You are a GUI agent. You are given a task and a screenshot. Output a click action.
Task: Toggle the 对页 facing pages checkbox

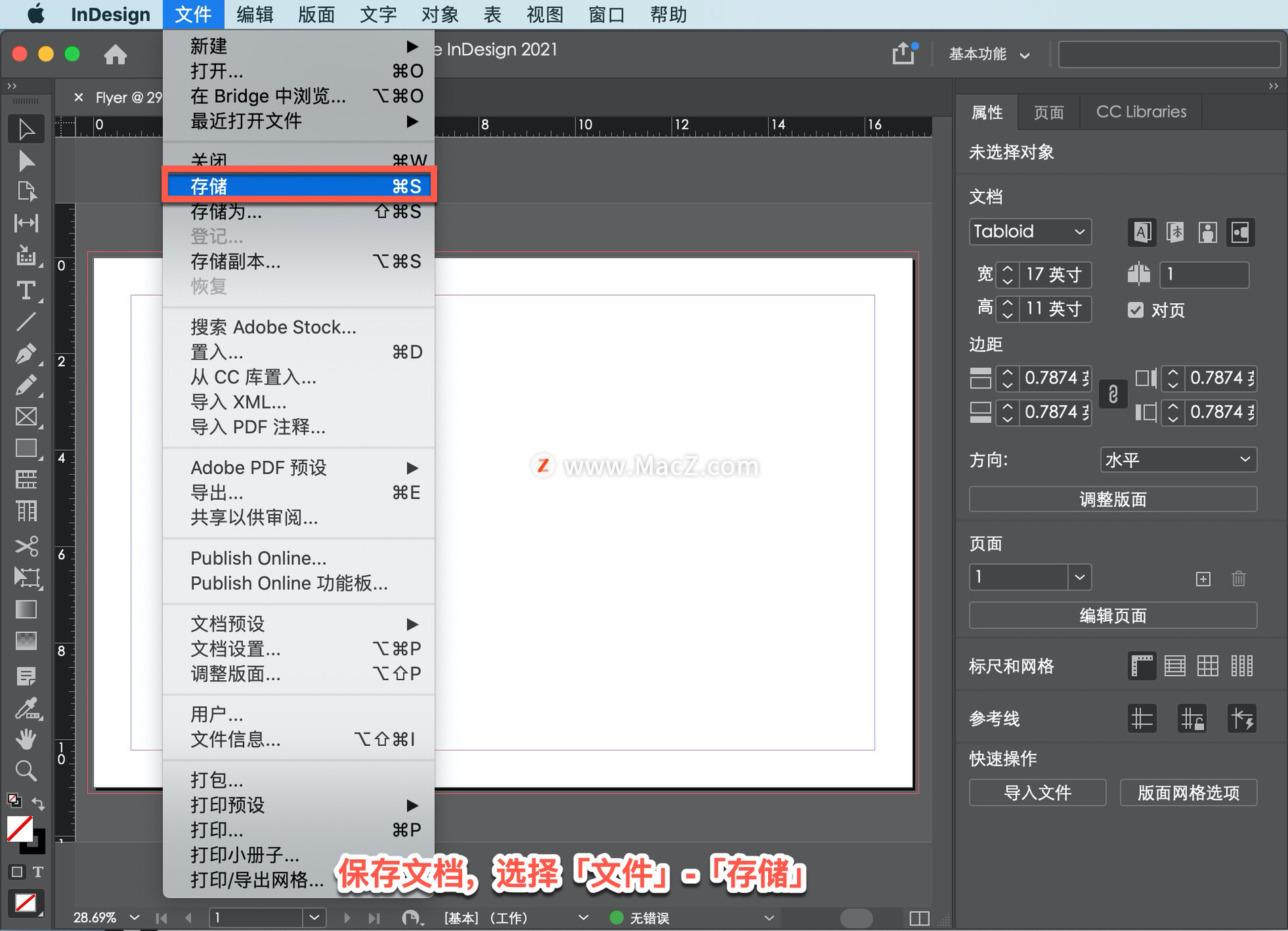coord(1136,310)
